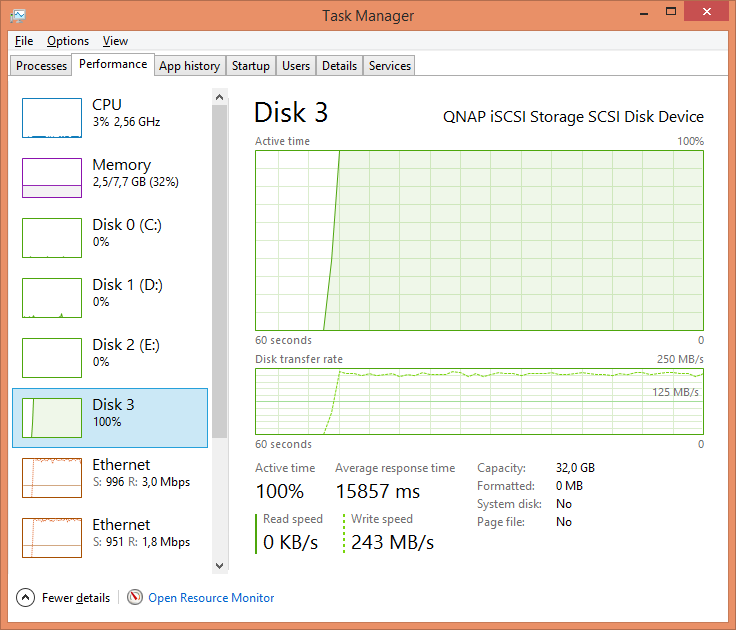This screenshot has width=736, height=630.
Task: Switch to the App history tab
Action: coord(189,66)
